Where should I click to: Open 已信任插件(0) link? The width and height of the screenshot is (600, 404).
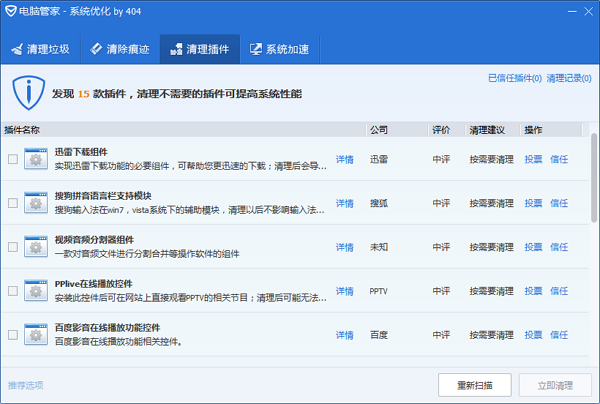(x=515, y=78)
